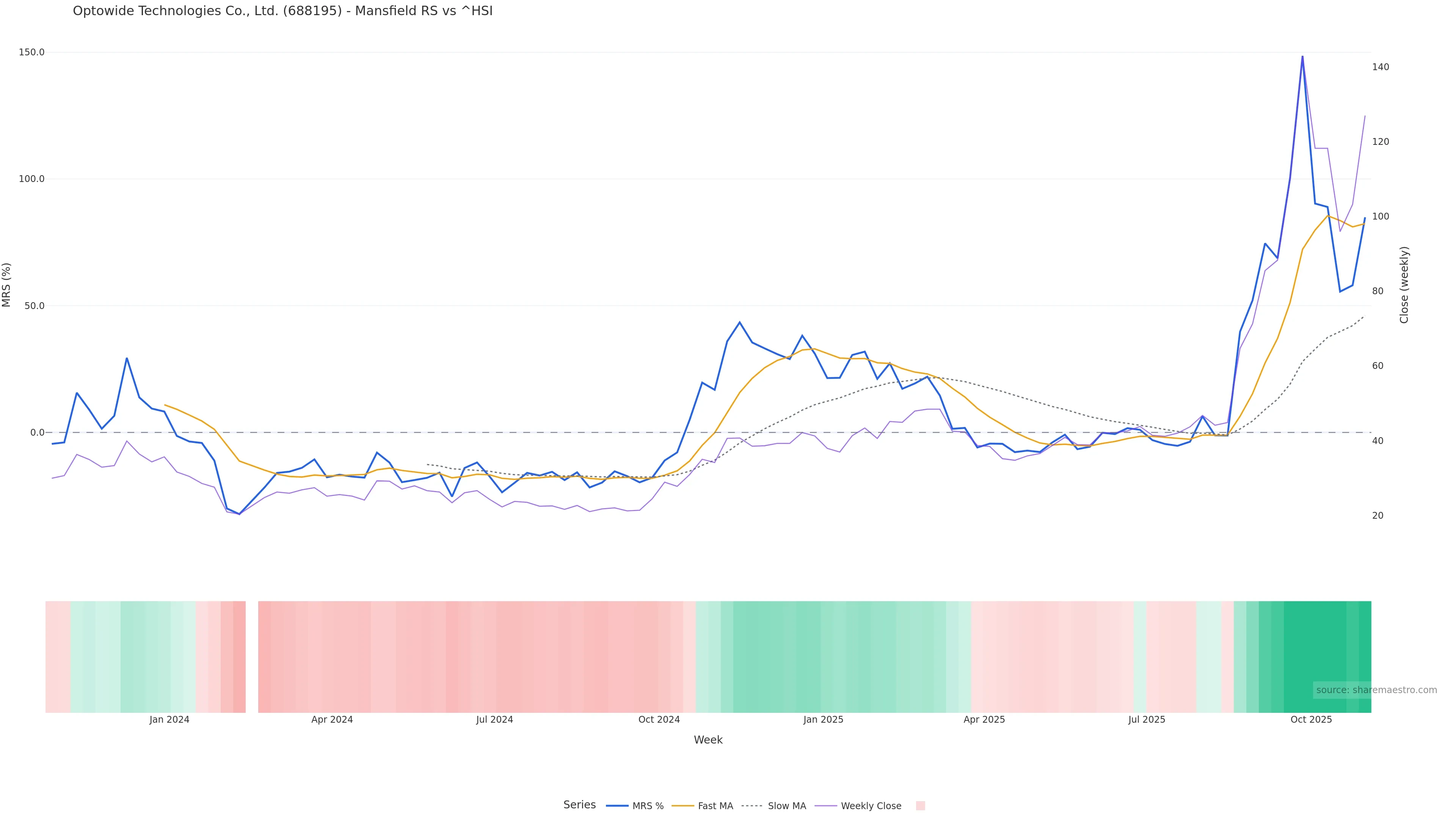Click the MRS (%) left axis title

tap(7, 285)
